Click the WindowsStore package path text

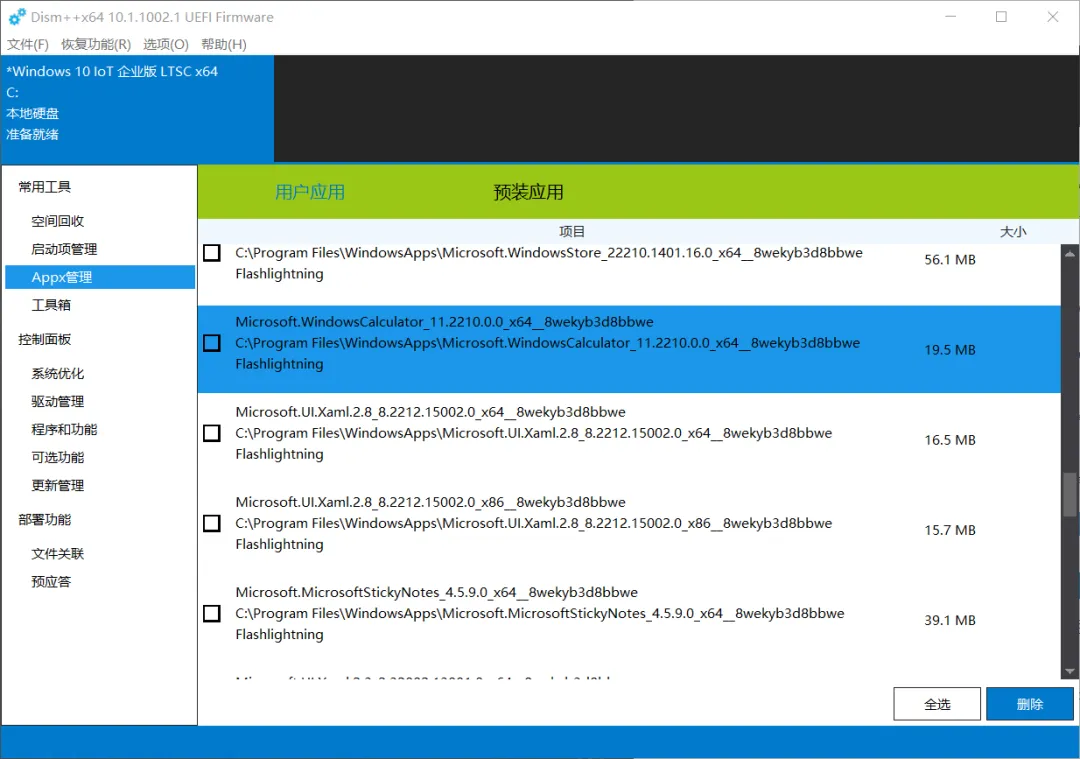point(549,253)
